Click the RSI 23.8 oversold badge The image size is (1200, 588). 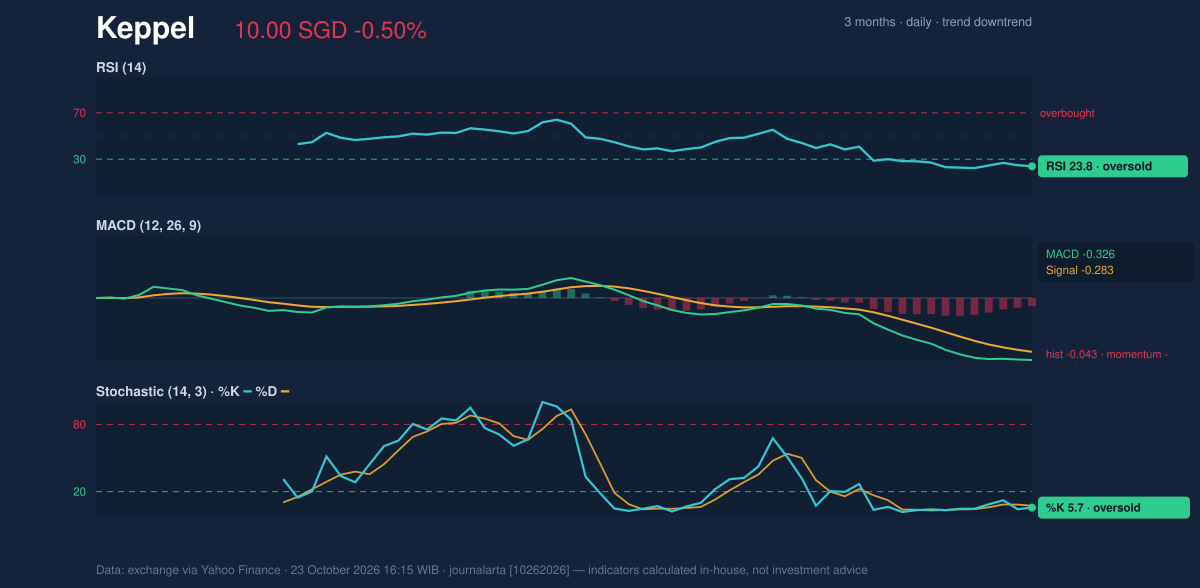point(1113,167)
